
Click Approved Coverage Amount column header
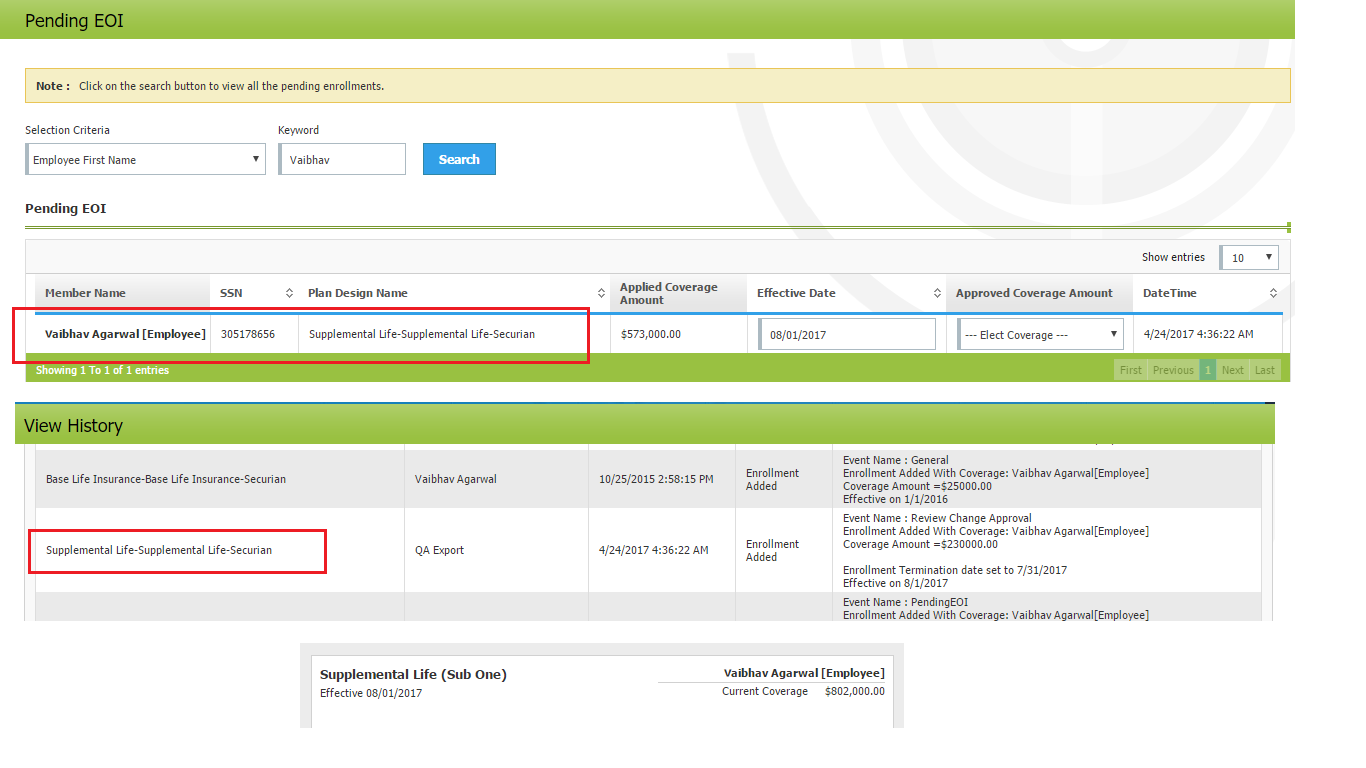coord(1034,293)
